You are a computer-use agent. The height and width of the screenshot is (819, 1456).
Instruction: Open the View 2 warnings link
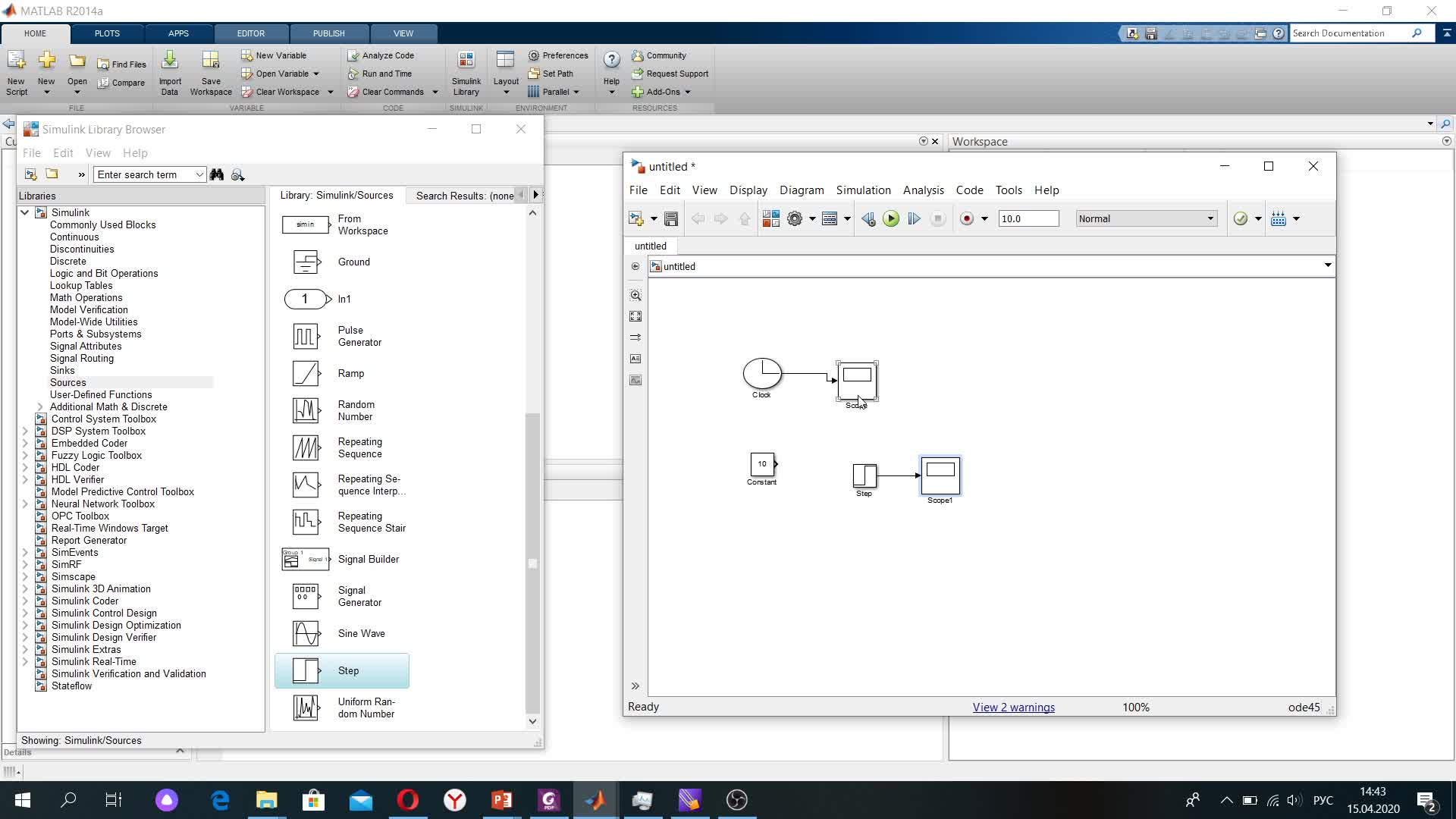(1013, 707)
